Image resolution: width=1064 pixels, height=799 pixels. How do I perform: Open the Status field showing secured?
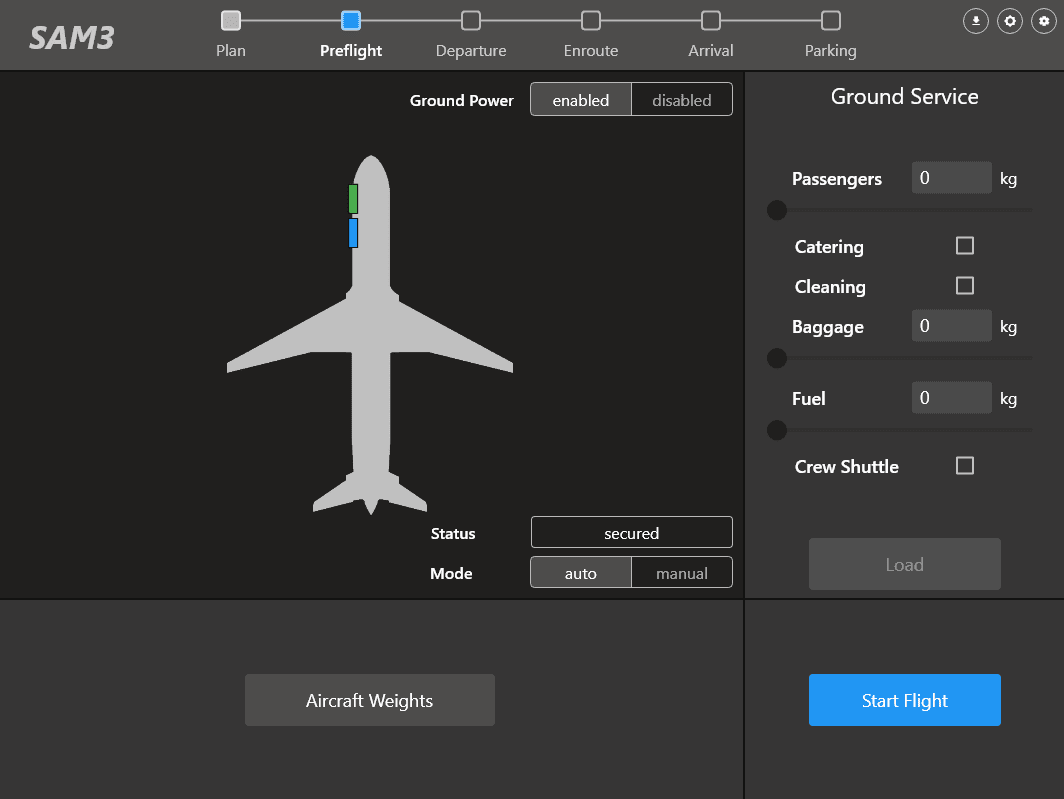631,531
